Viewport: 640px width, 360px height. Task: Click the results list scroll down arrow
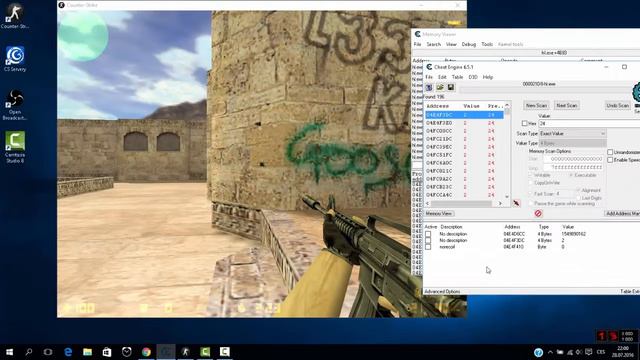tap(507, 196)
